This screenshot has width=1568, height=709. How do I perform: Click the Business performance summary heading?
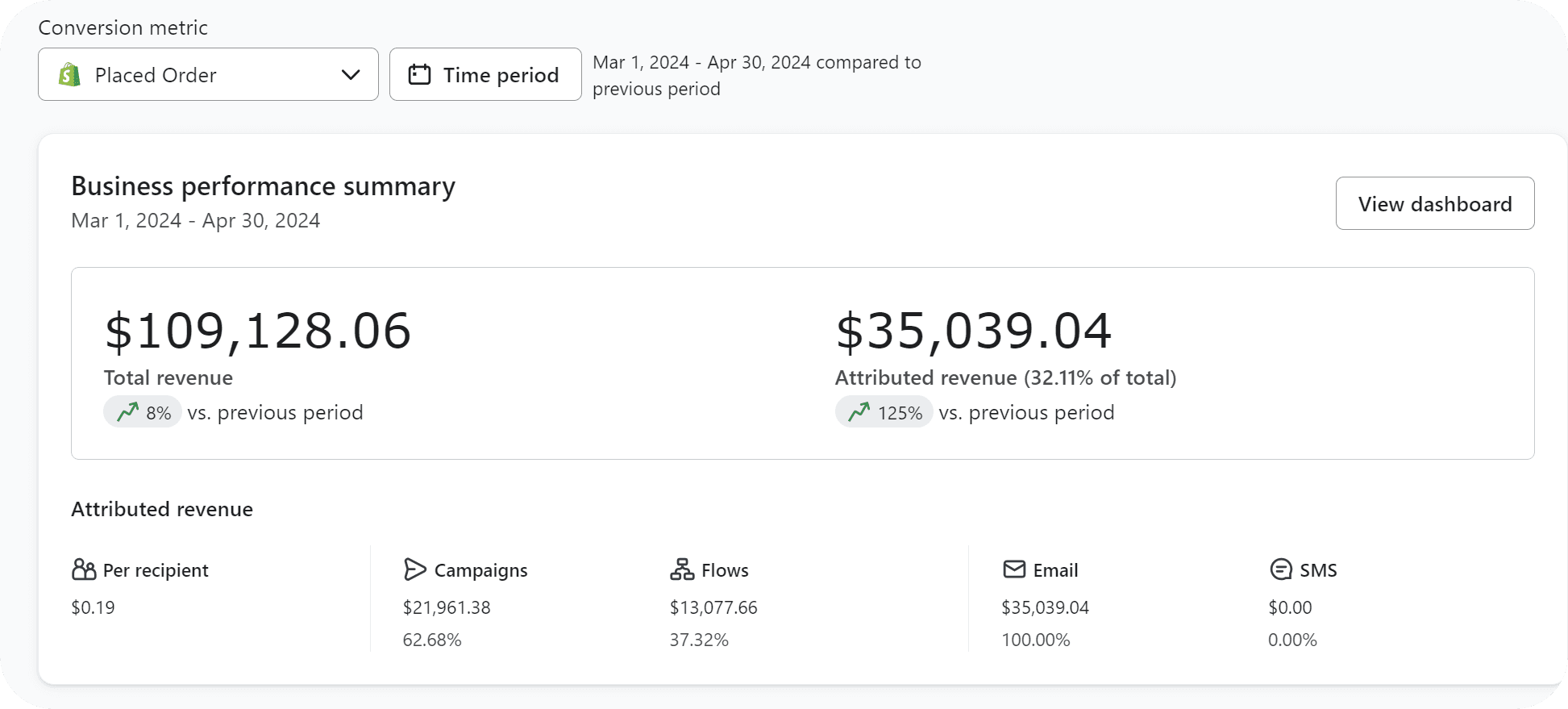point(263,186)
